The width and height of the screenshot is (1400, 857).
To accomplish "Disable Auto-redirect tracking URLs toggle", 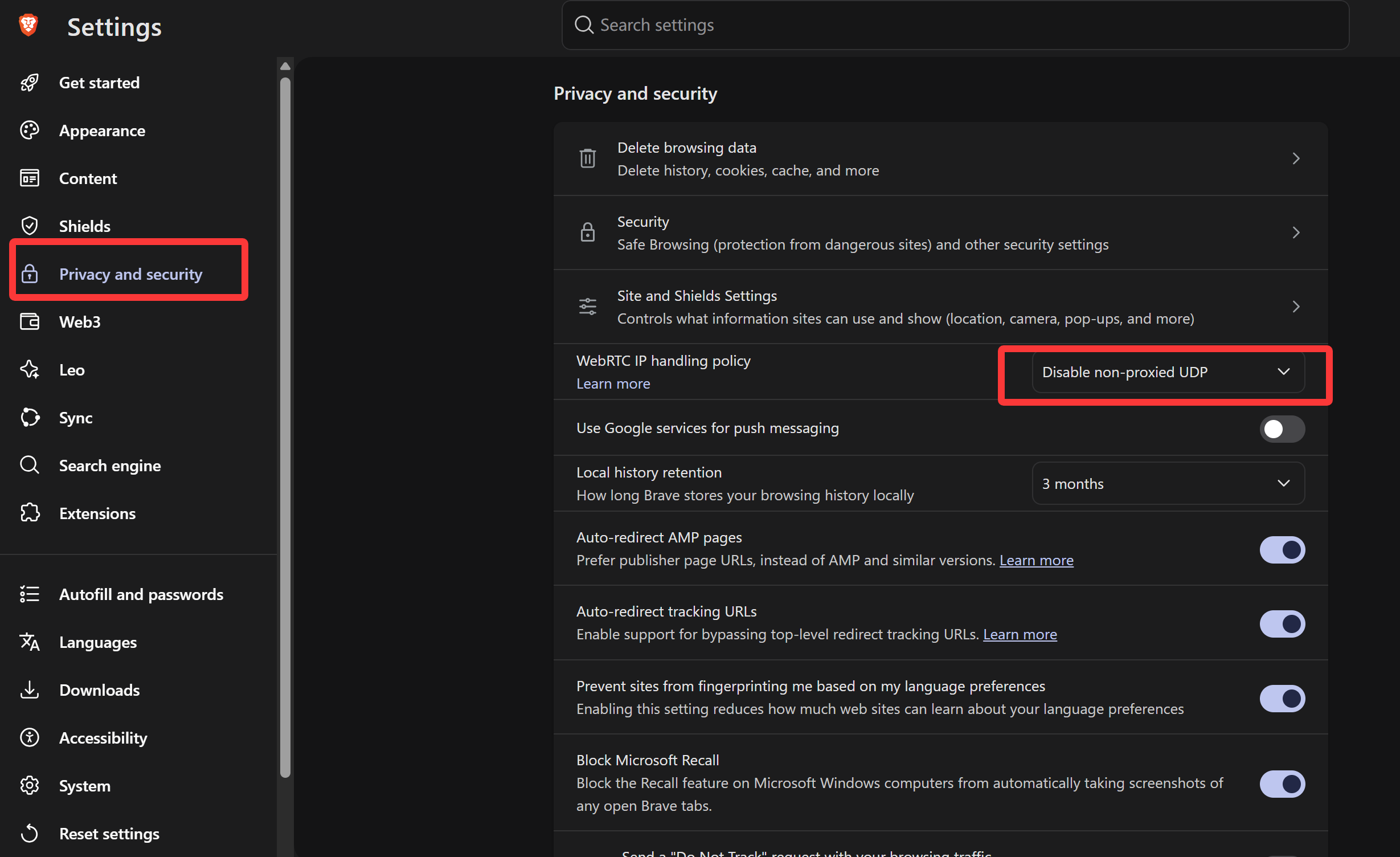I will tap(1282, 624).
